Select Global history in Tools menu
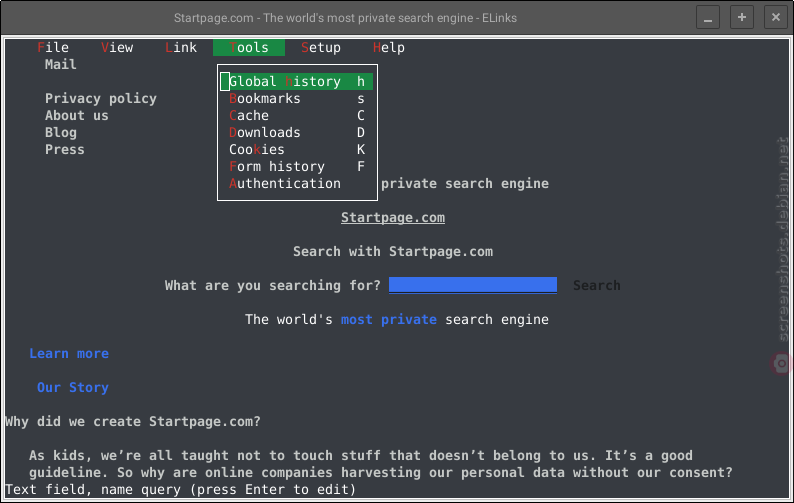 point(297,82)
